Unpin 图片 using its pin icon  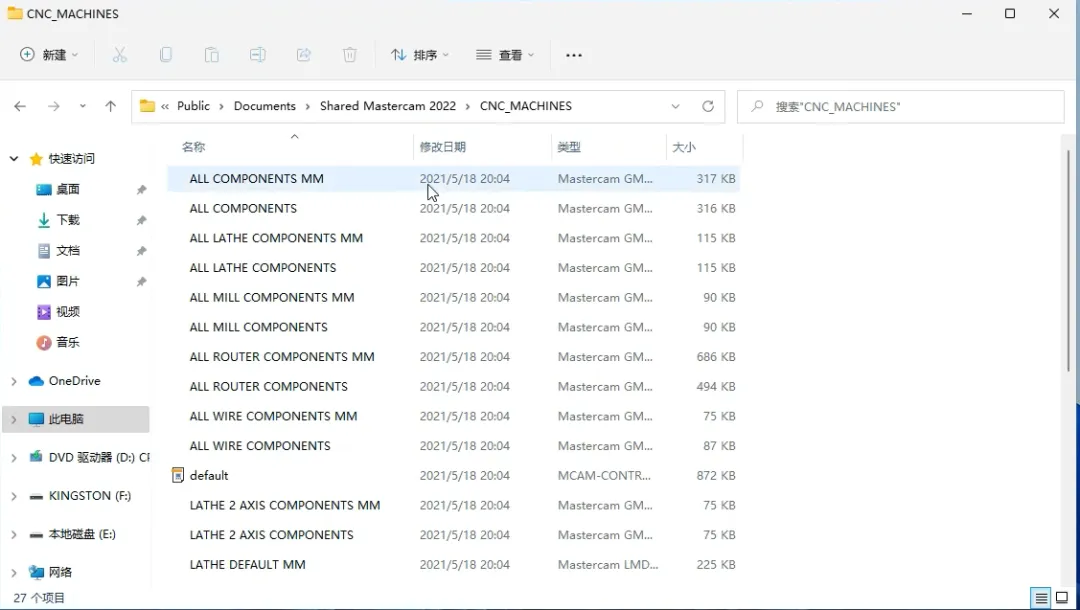[141, 282]
